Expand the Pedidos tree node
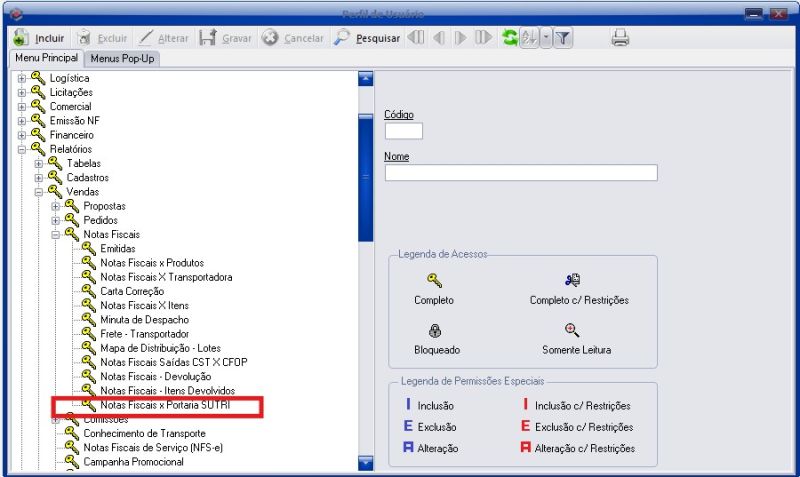The width and height of the screenshot is (800, 477). coord(56,220)
